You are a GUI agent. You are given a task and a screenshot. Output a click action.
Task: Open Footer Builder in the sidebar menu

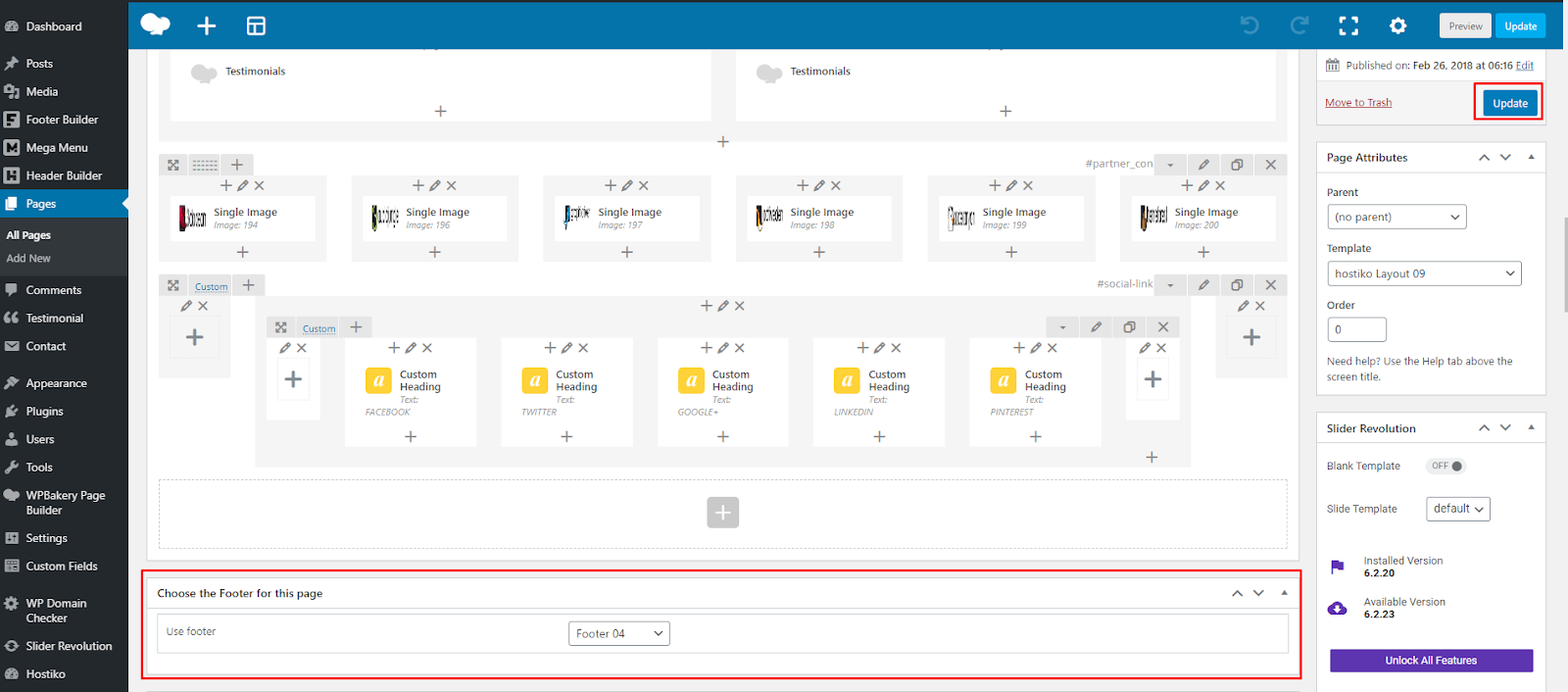(62, 120)
